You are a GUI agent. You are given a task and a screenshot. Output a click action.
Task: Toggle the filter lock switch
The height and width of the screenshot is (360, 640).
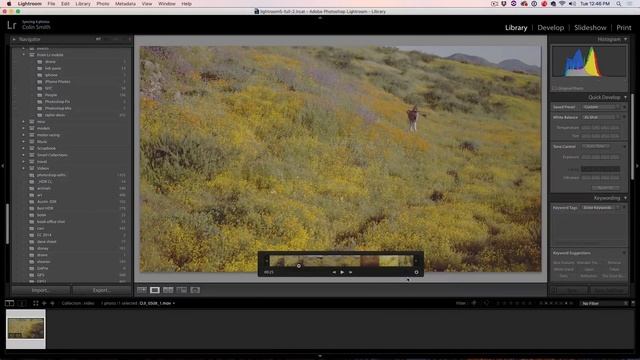click(x=633, y=303)
